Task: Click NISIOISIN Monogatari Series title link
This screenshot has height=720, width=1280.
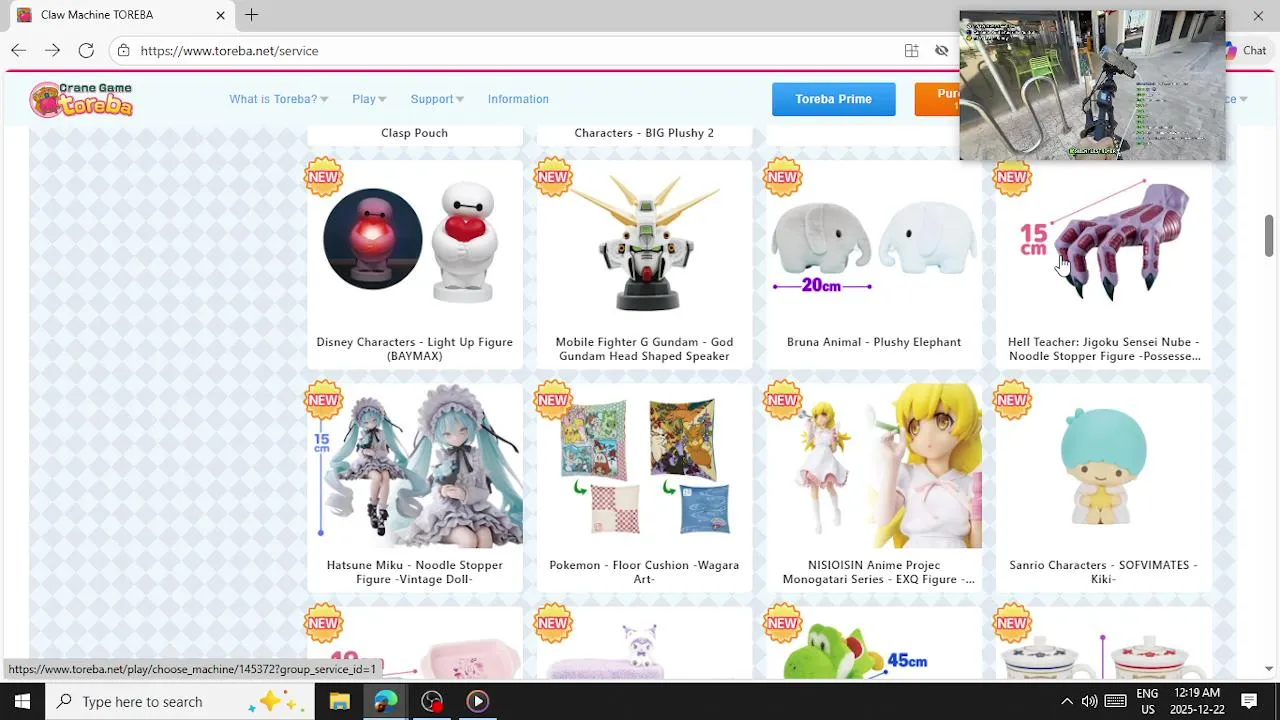Action: pyautogui.click(x=878, y=572)
